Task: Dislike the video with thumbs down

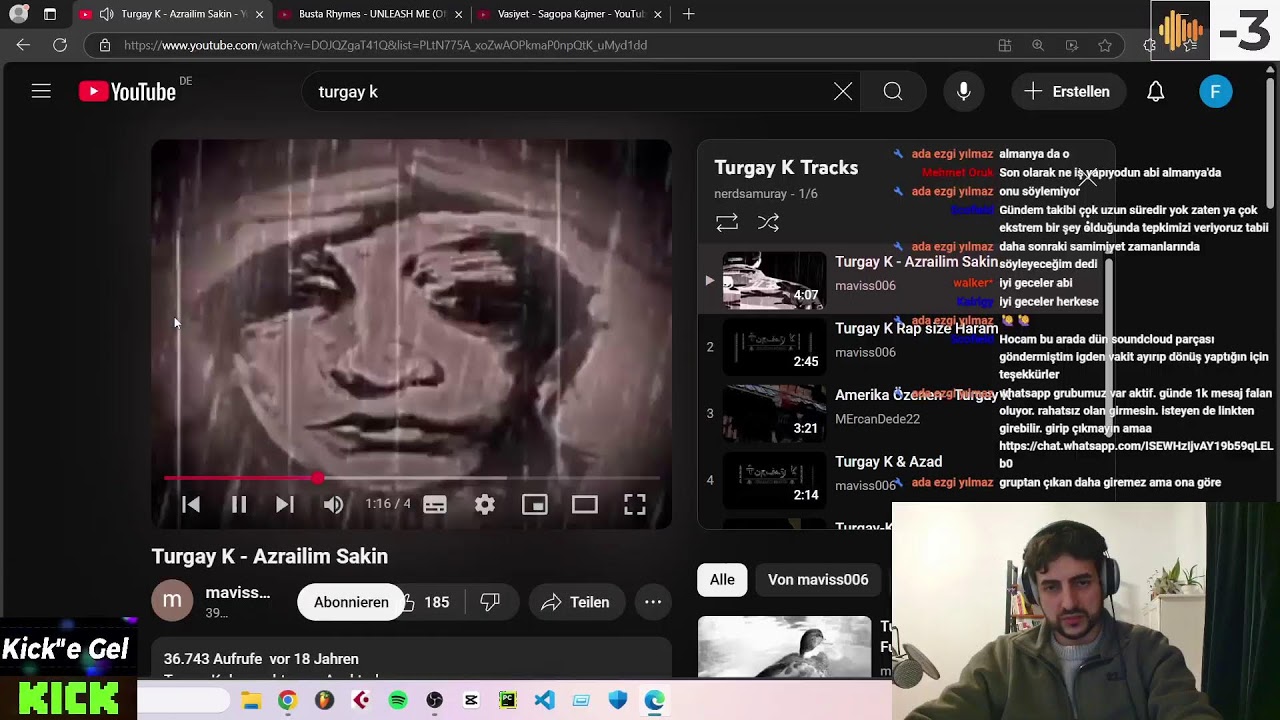Action: 490,602
